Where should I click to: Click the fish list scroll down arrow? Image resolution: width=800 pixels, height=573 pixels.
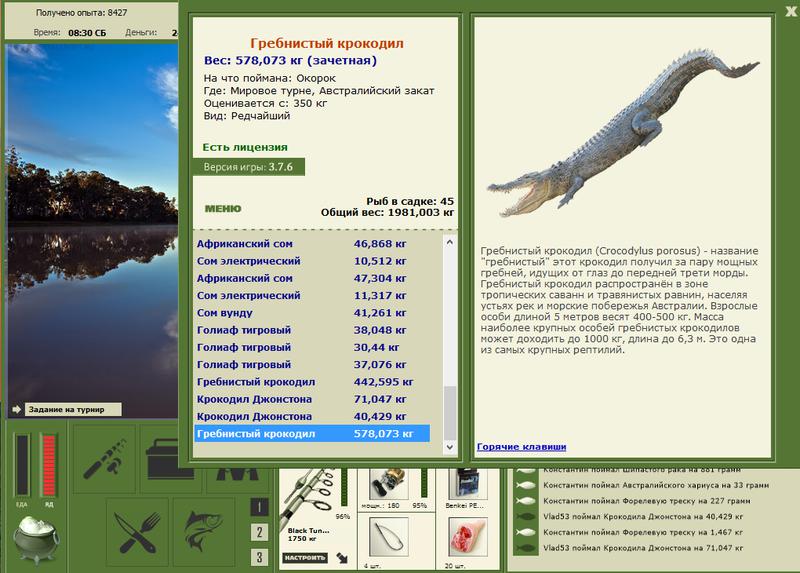449,447
